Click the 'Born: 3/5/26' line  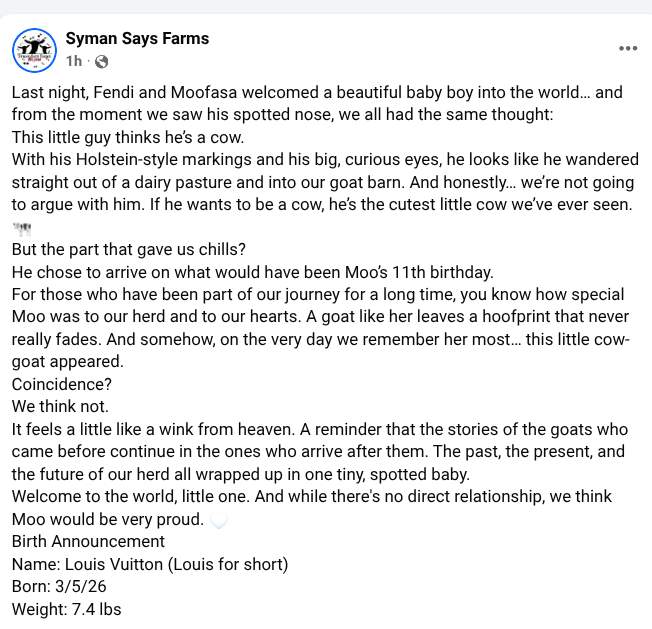pos(59,587)
